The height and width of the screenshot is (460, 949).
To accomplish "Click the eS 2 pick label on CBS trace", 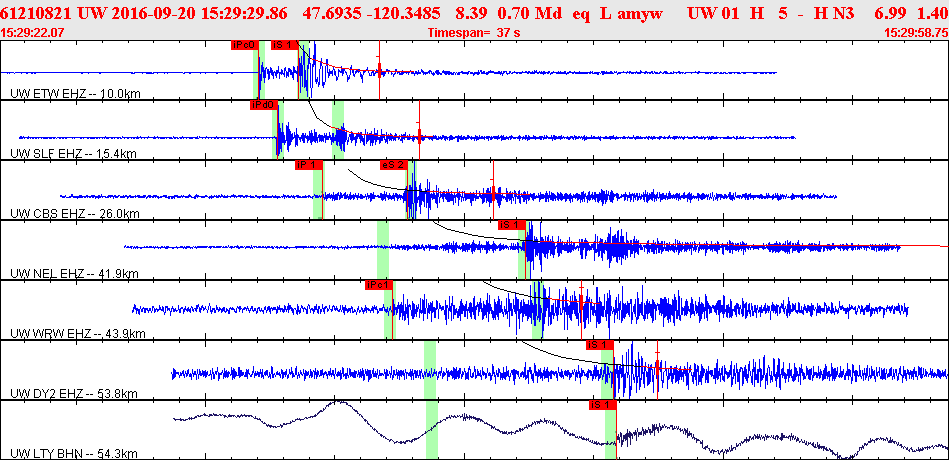I will click(393, 165).
